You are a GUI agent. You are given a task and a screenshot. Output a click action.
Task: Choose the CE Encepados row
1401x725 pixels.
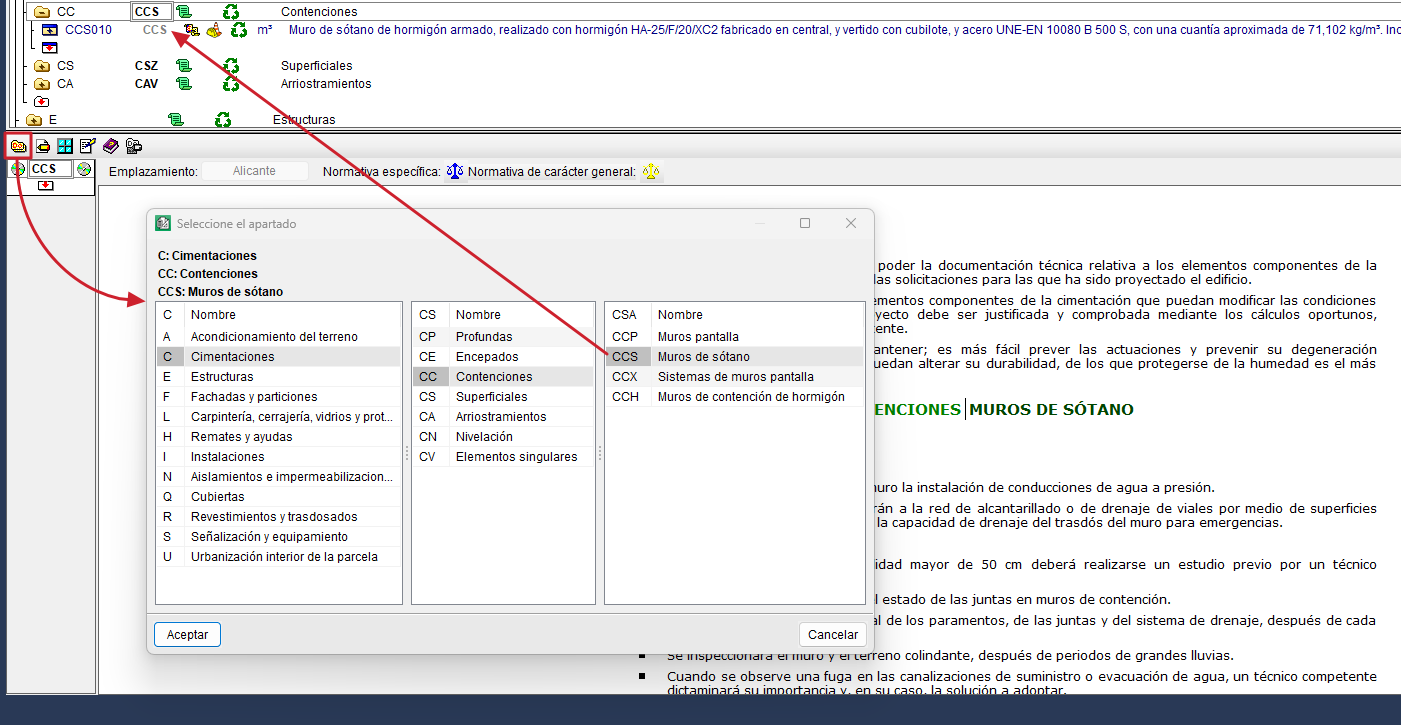point(503,357)
